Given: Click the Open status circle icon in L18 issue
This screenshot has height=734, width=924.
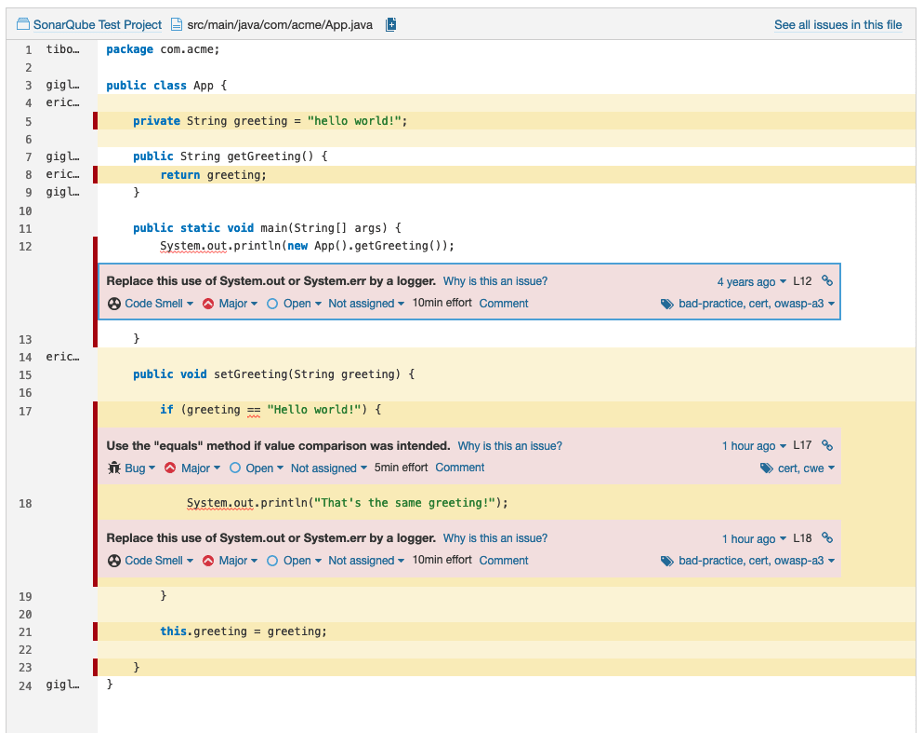Looking at the screenshot, I should [x=272, y=561].
